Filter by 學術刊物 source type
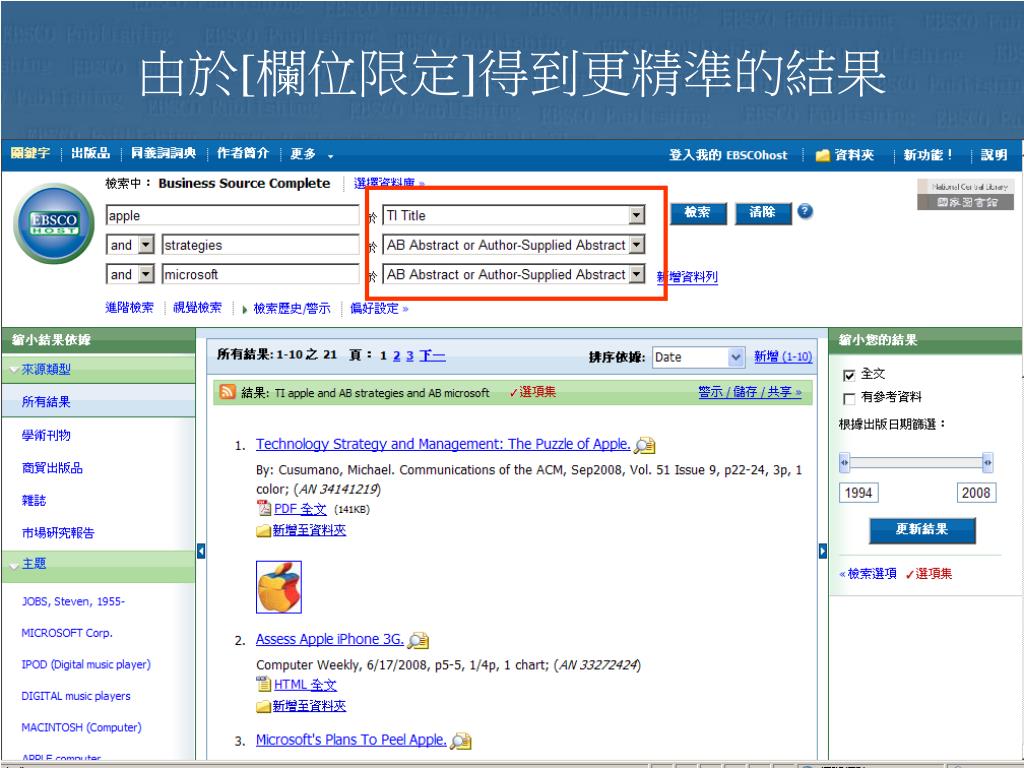 click(46, 435)
